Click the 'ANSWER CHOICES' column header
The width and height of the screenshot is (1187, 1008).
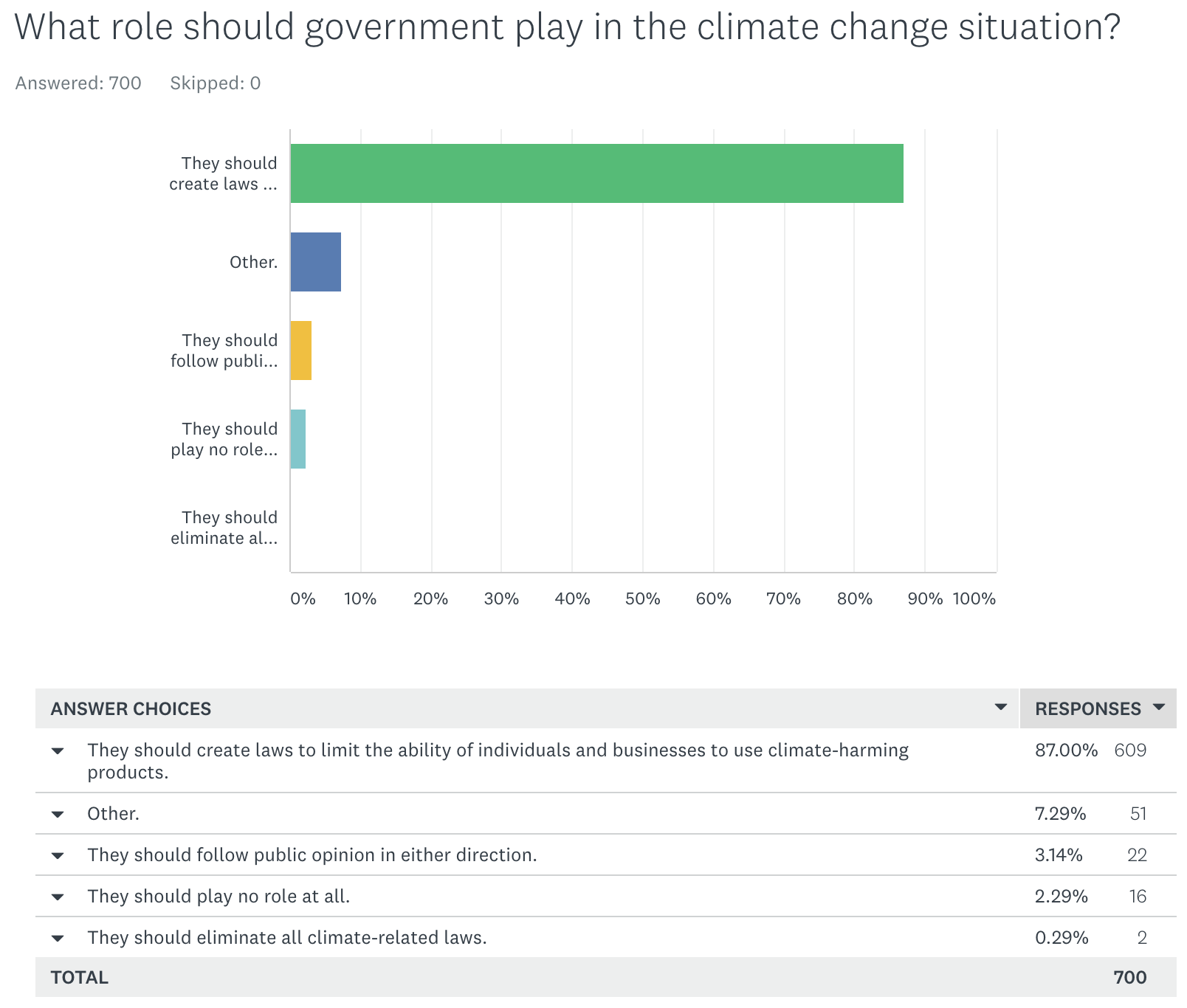pos(131,709)
